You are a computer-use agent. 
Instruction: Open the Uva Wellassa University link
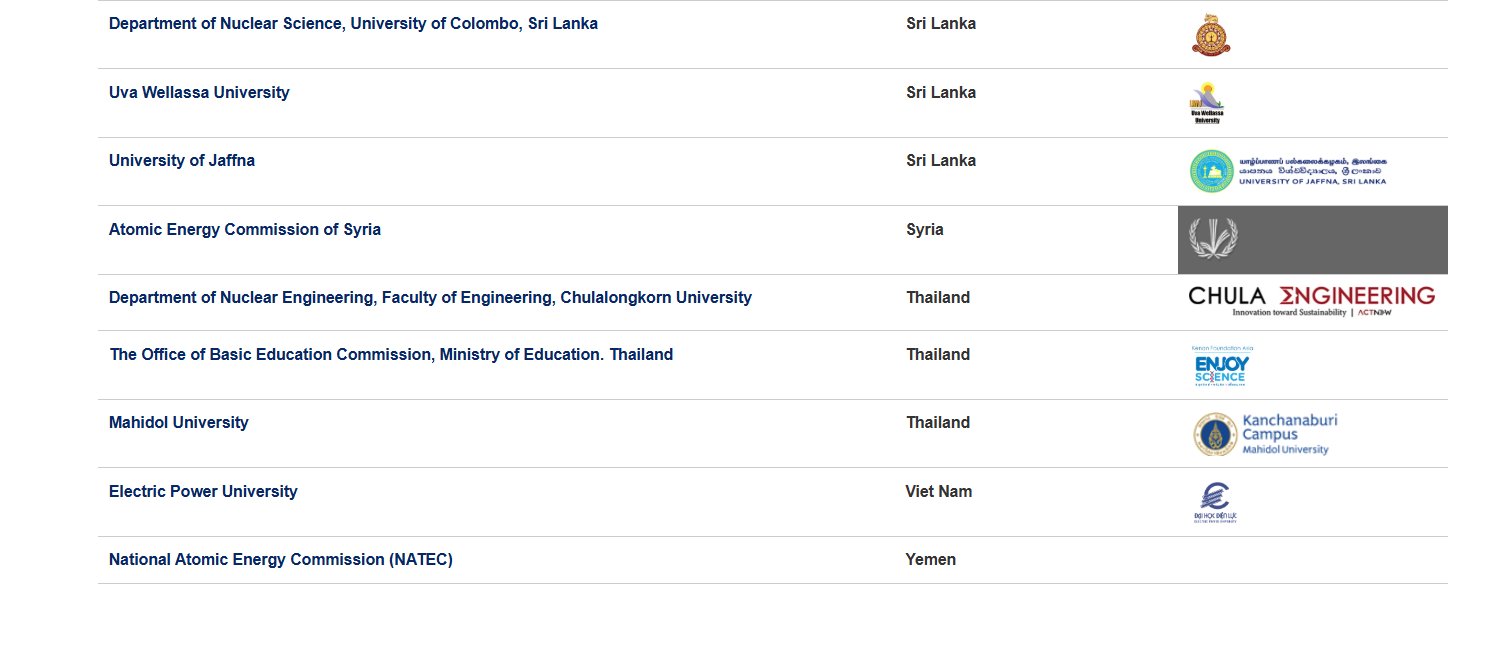coord(199,92)
